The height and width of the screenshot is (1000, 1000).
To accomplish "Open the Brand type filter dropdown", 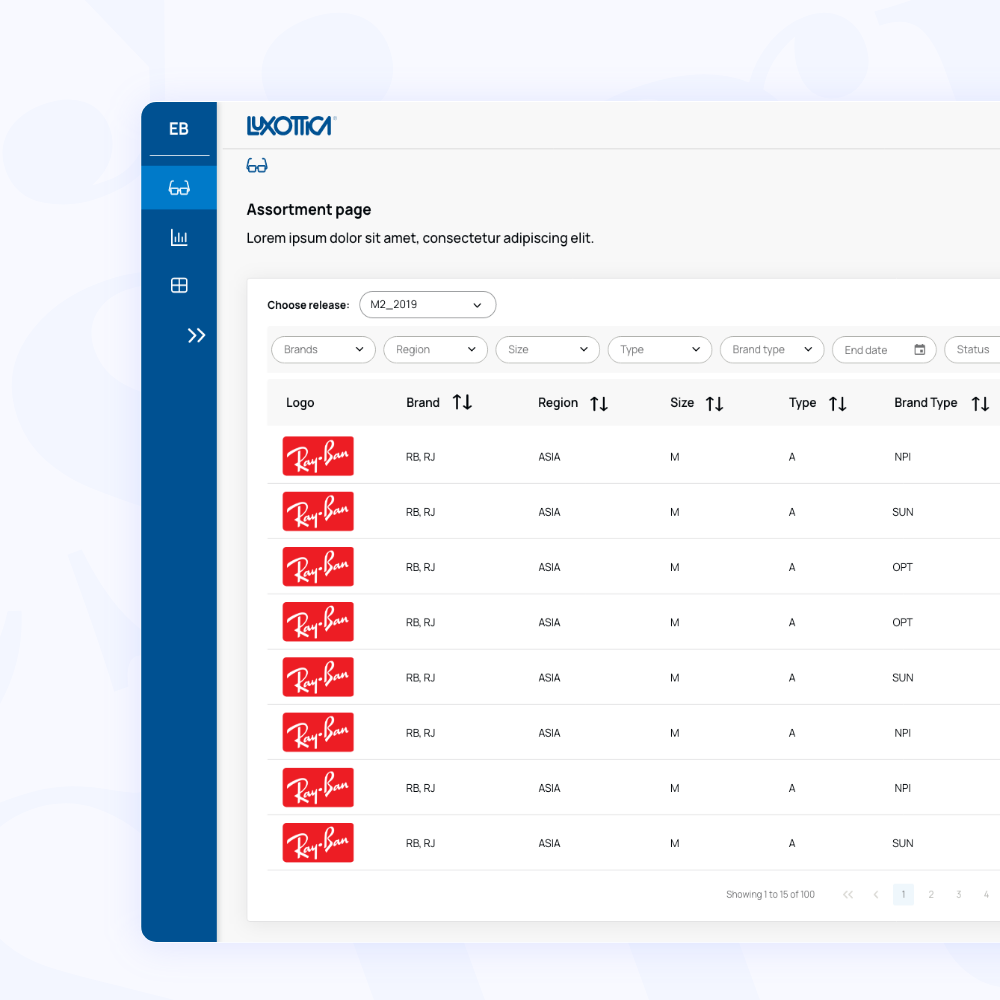I will click(772, 349).
